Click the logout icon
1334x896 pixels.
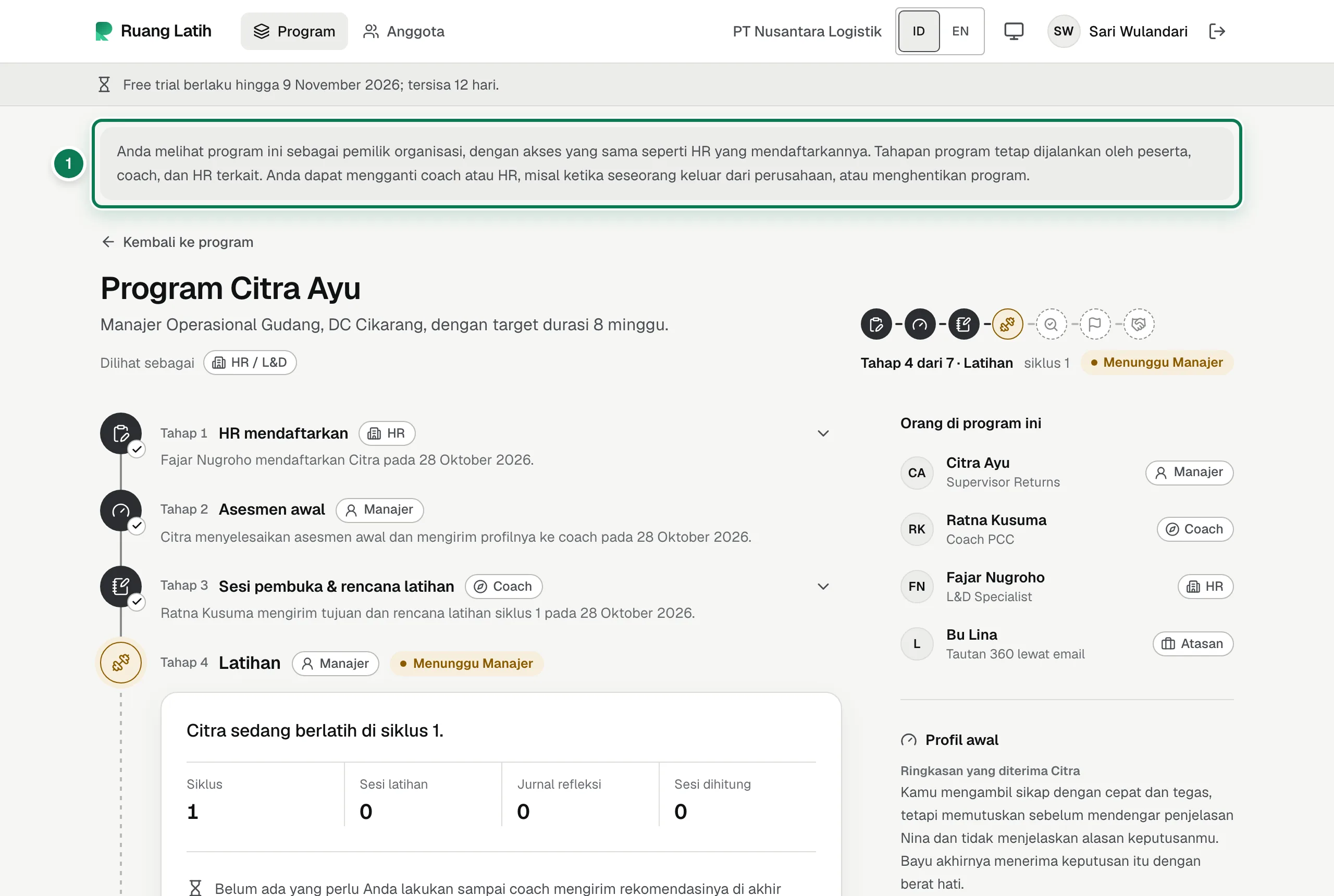[1217, 31]
